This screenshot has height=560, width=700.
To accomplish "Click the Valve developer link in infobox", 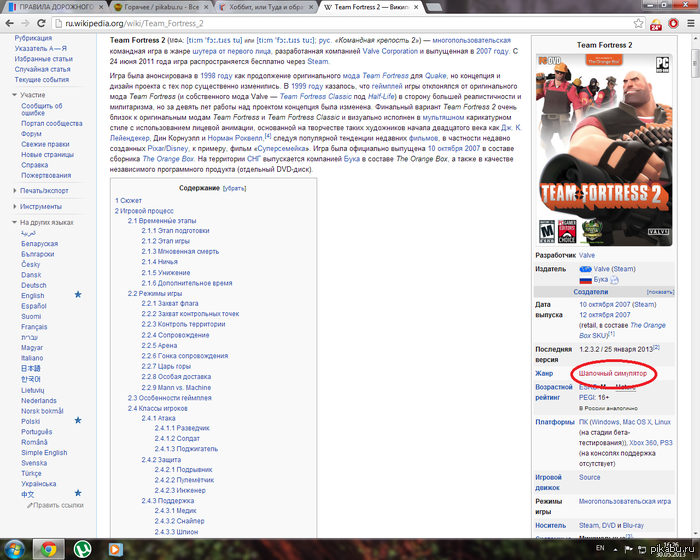I will point(587,255).
